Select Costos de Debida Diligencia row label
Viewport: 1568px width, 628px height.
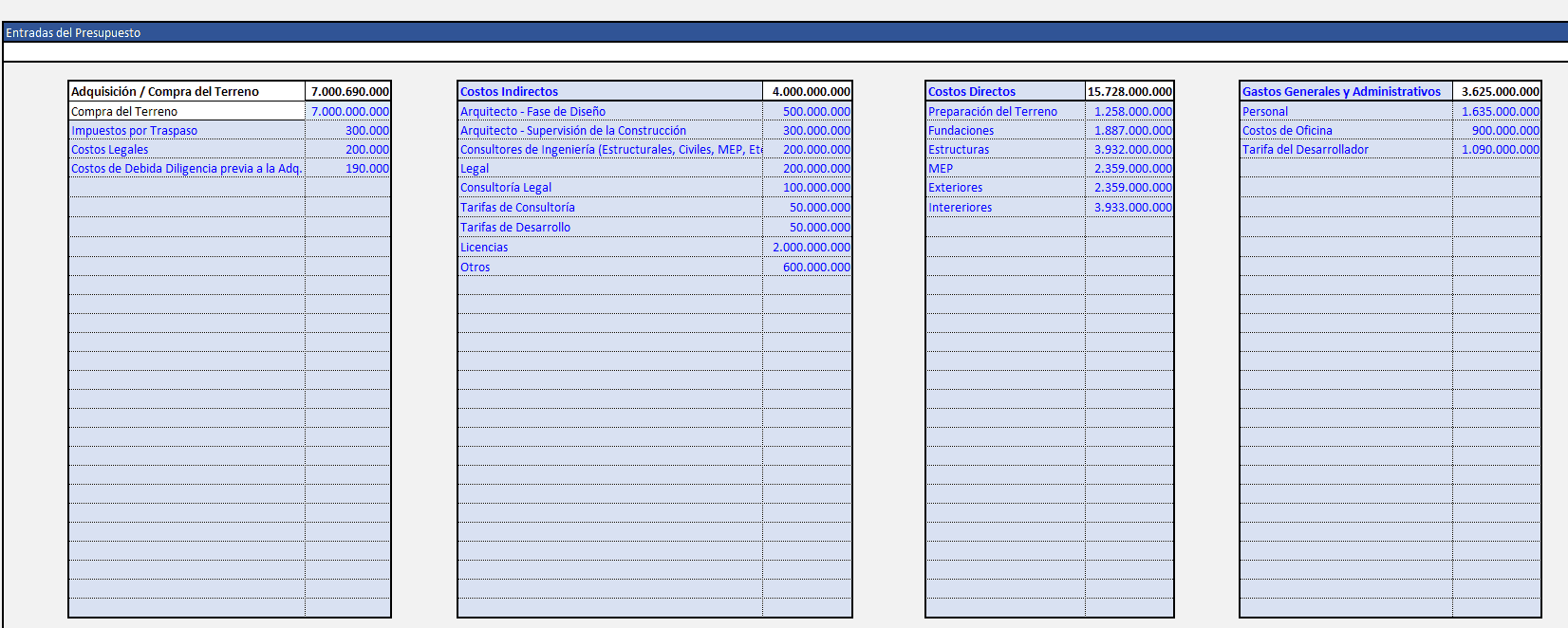click(186, 168)
